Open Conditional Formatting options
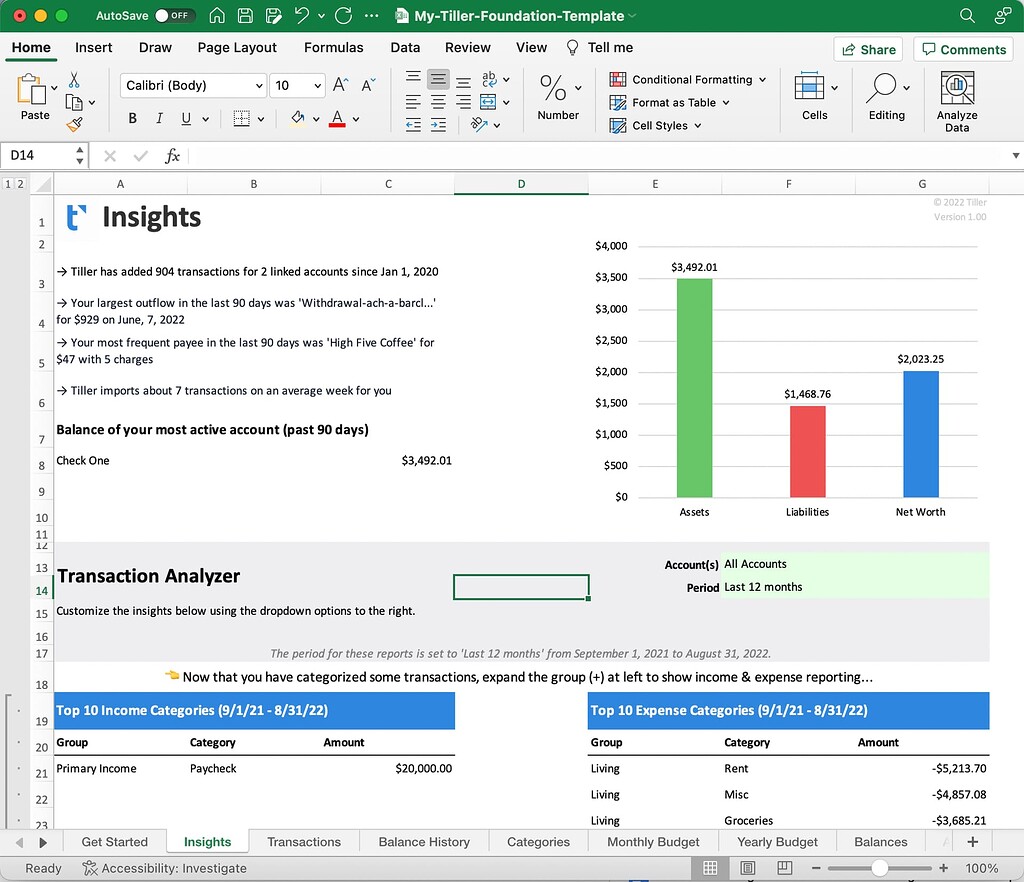The width and height of the screenshot is (1024, 882). [x=687, y=79]
